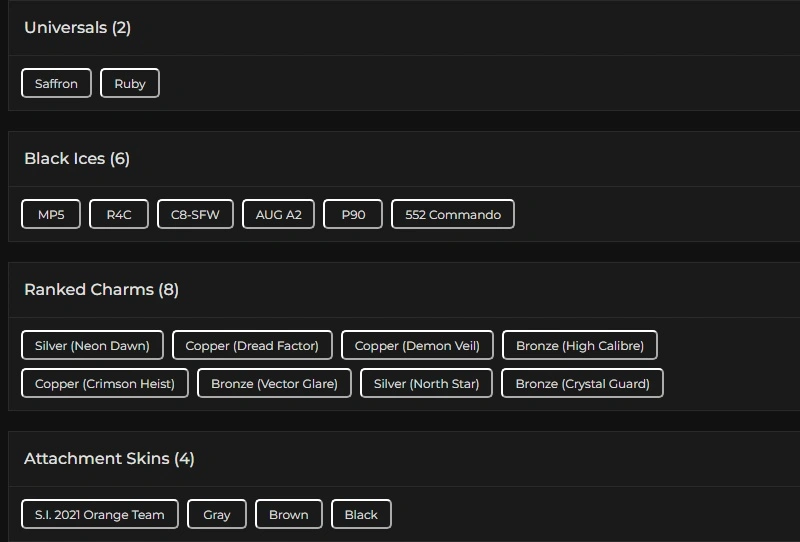Image resolution: width=800 pixels, height=542 pixels.
Task: Select the Ruby universal tag
Action: [x=130, y=83]
